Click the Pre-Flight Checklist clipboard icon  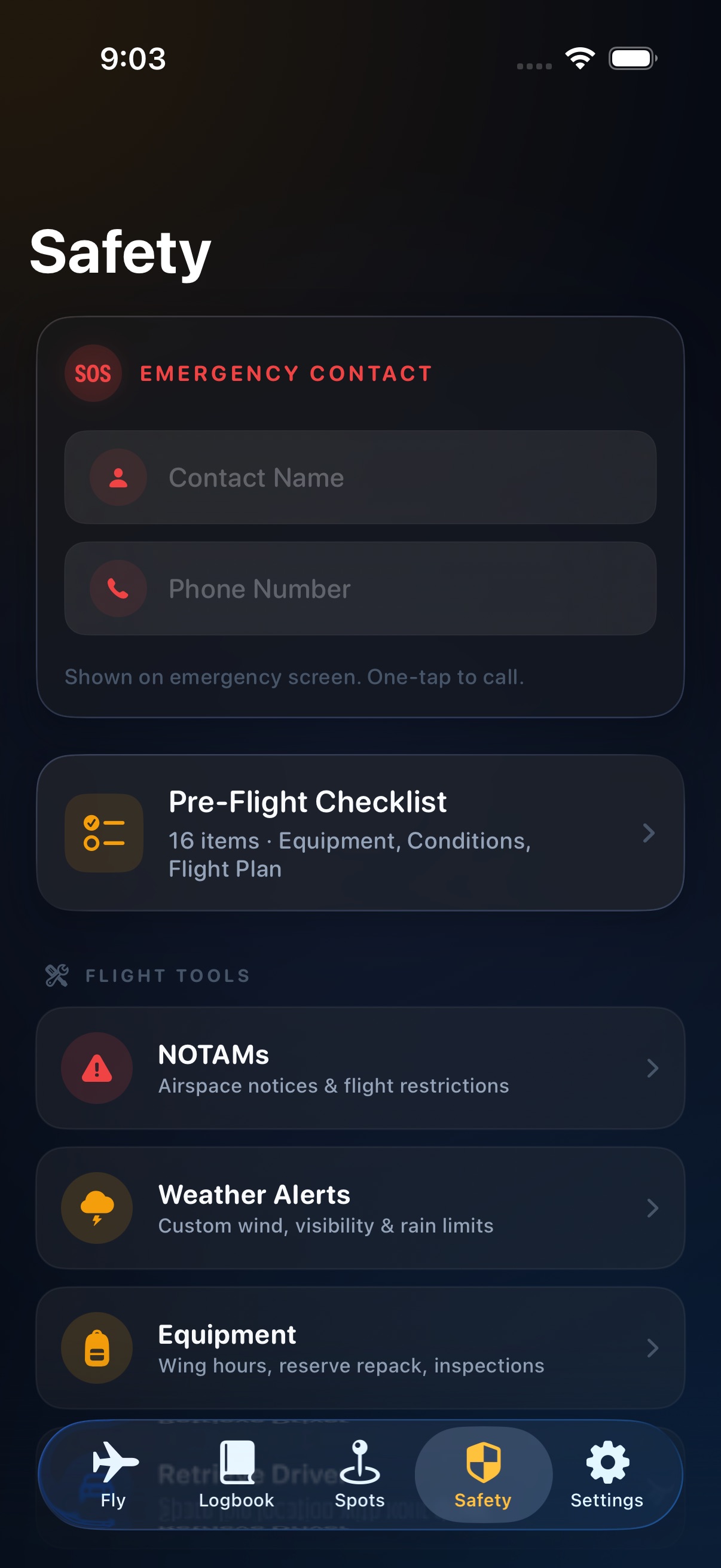tap(104, 834)
